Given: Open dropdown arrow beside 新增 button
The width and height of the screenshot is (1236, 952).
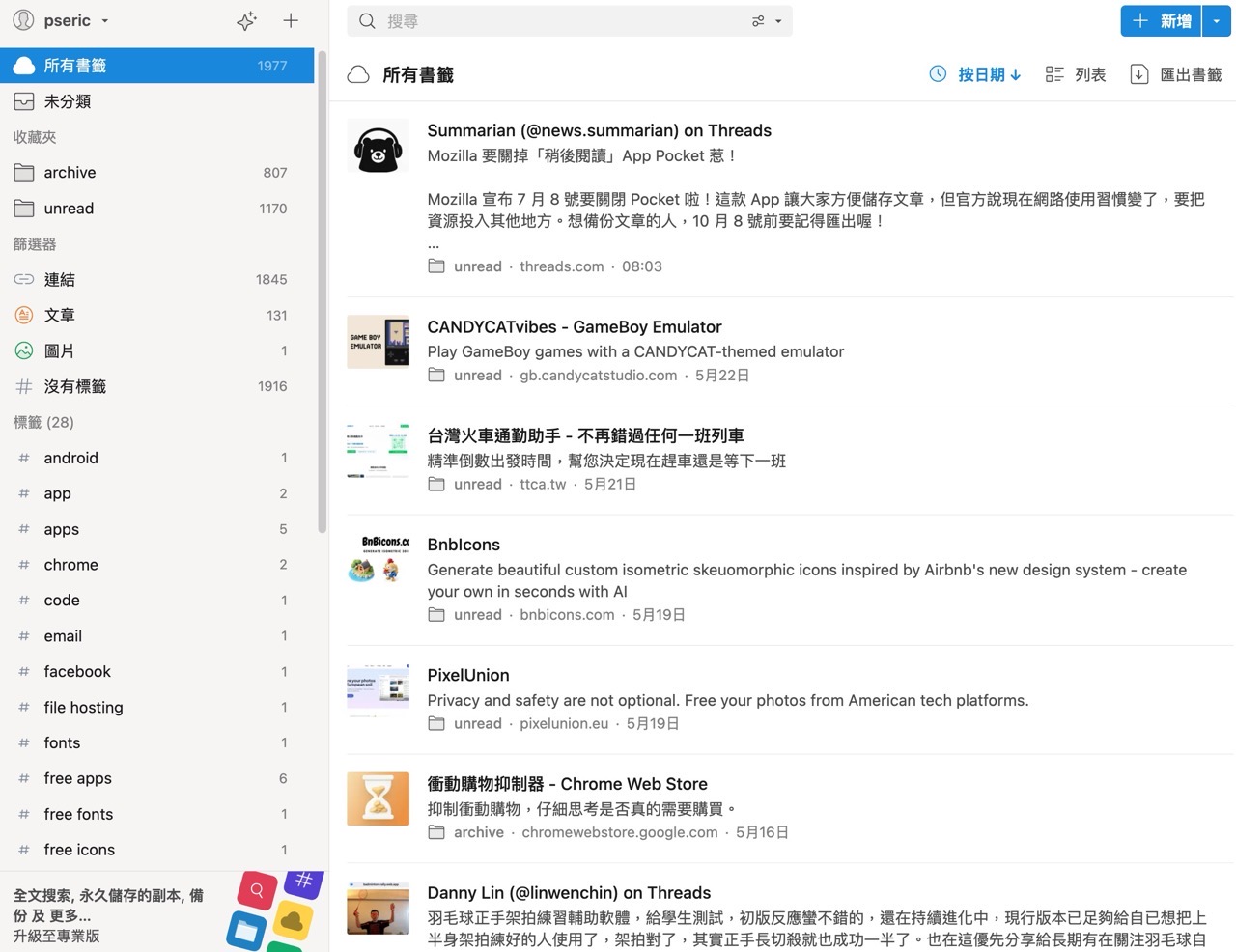Looking at the screenshot, I should (1217, 21).
